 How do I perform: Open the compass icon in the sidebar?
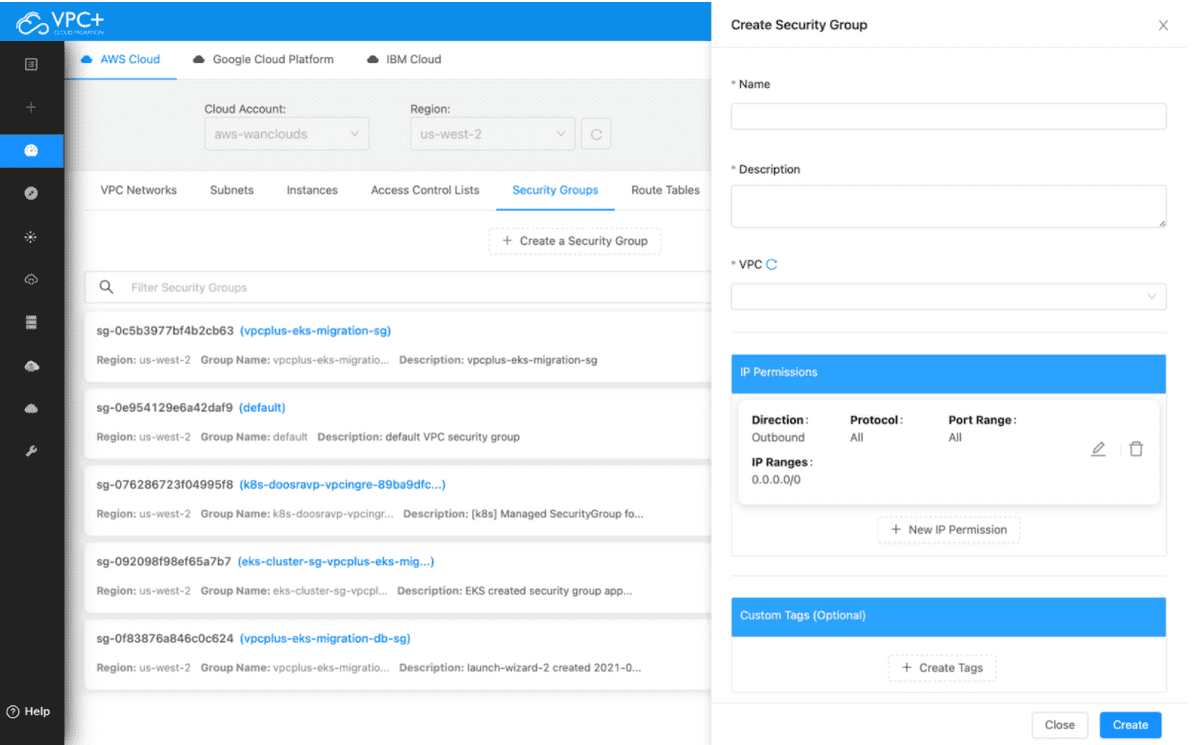(x=31, y=193)
